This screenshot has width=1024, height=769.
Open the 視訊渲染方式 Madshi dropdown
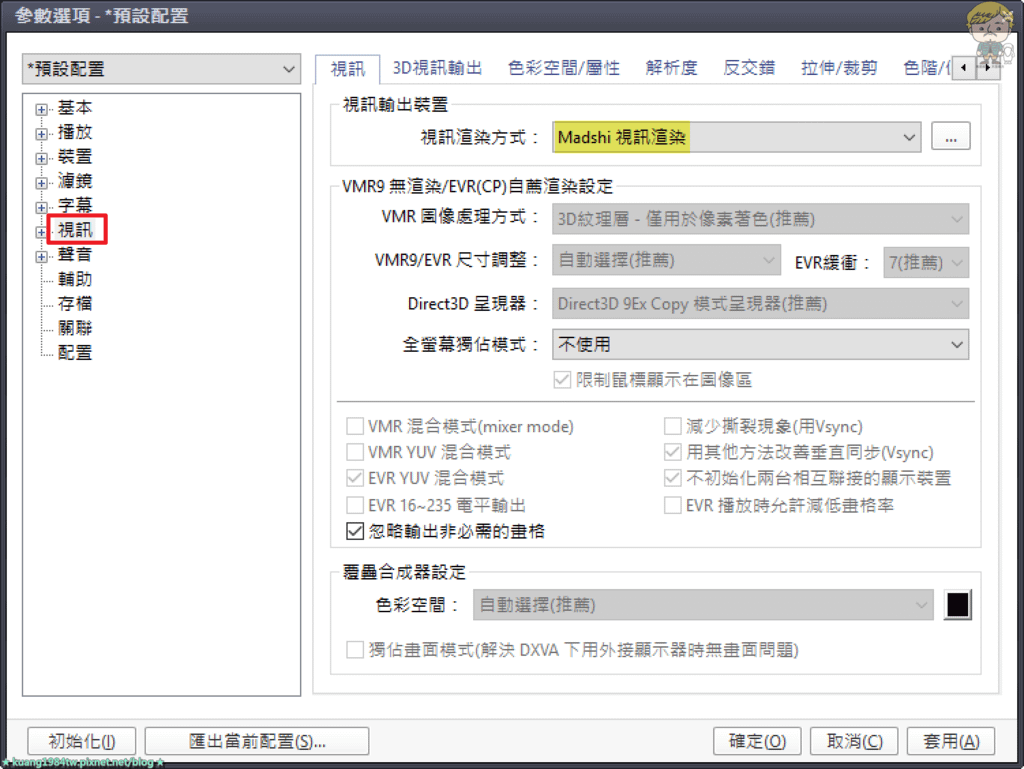pos(737,137)
